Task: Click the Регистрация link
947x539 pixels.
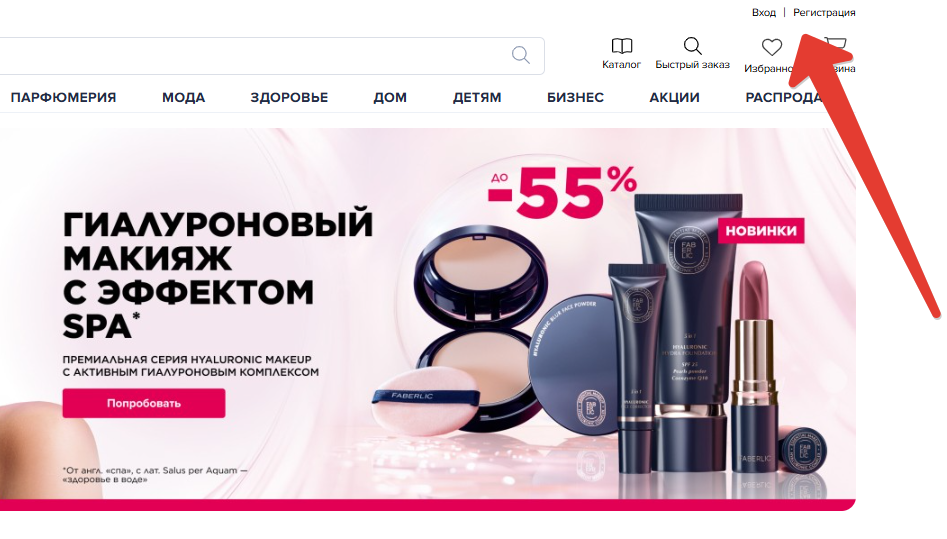Action: tap(824, 12)
